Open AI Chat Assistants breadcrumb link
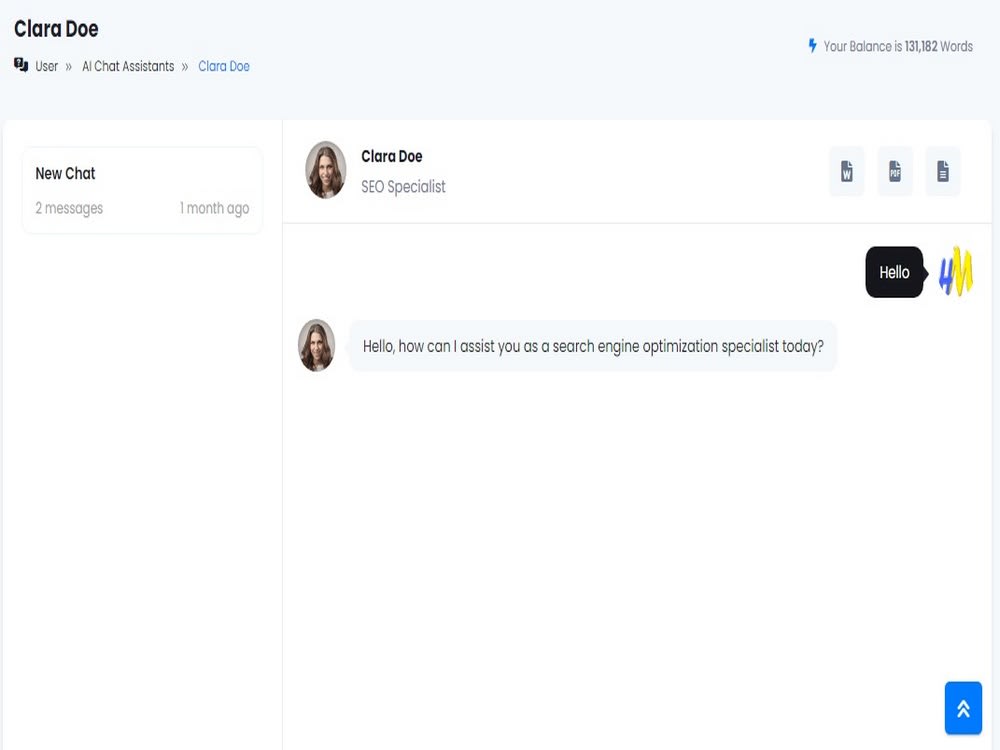This screenshot has height=750, width=1000. click(x=128, y=66)
